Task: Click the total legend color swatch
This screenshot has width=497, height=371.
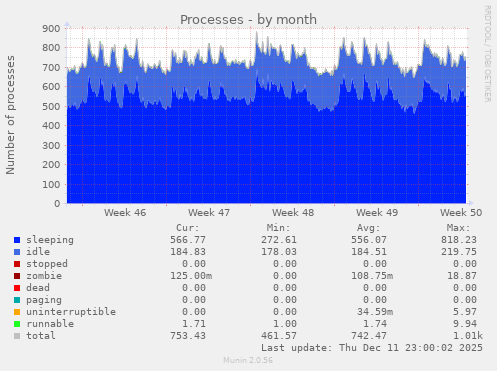Action: (x=17, y=336)
